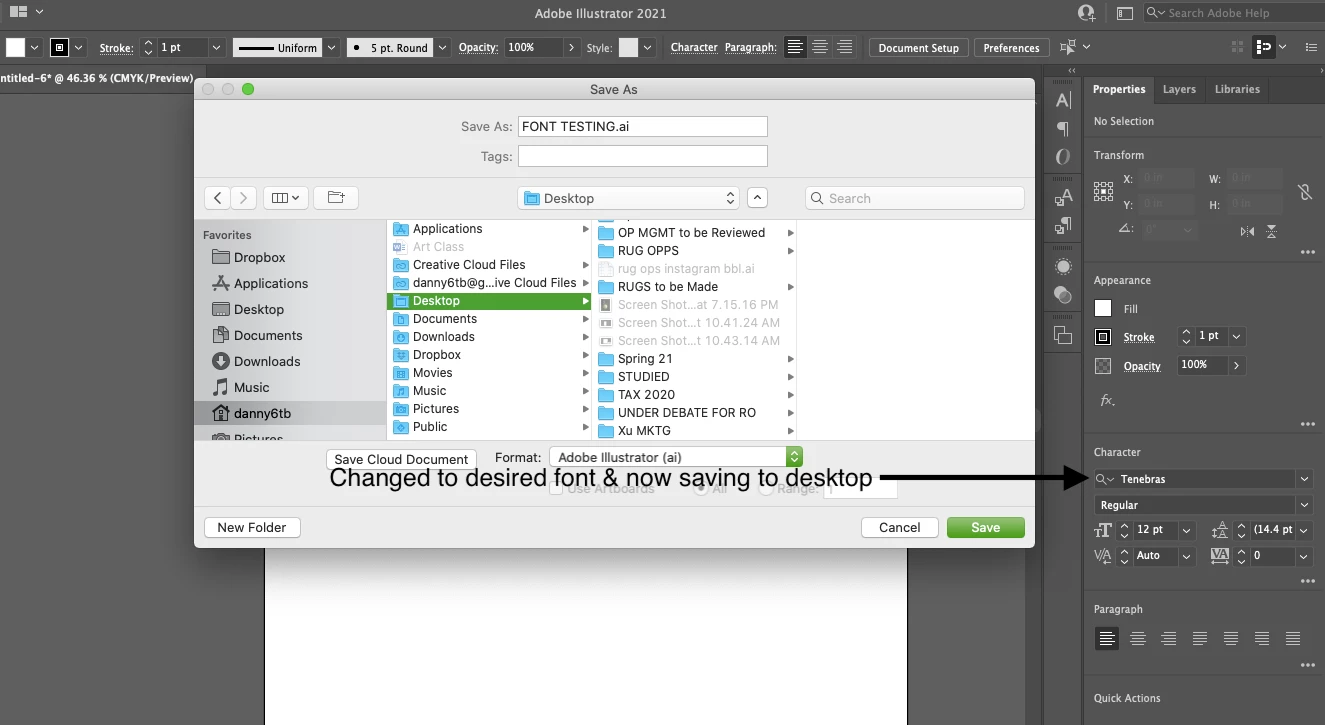
Task: Click the Save As filename field
Action: tap(642, 126)
